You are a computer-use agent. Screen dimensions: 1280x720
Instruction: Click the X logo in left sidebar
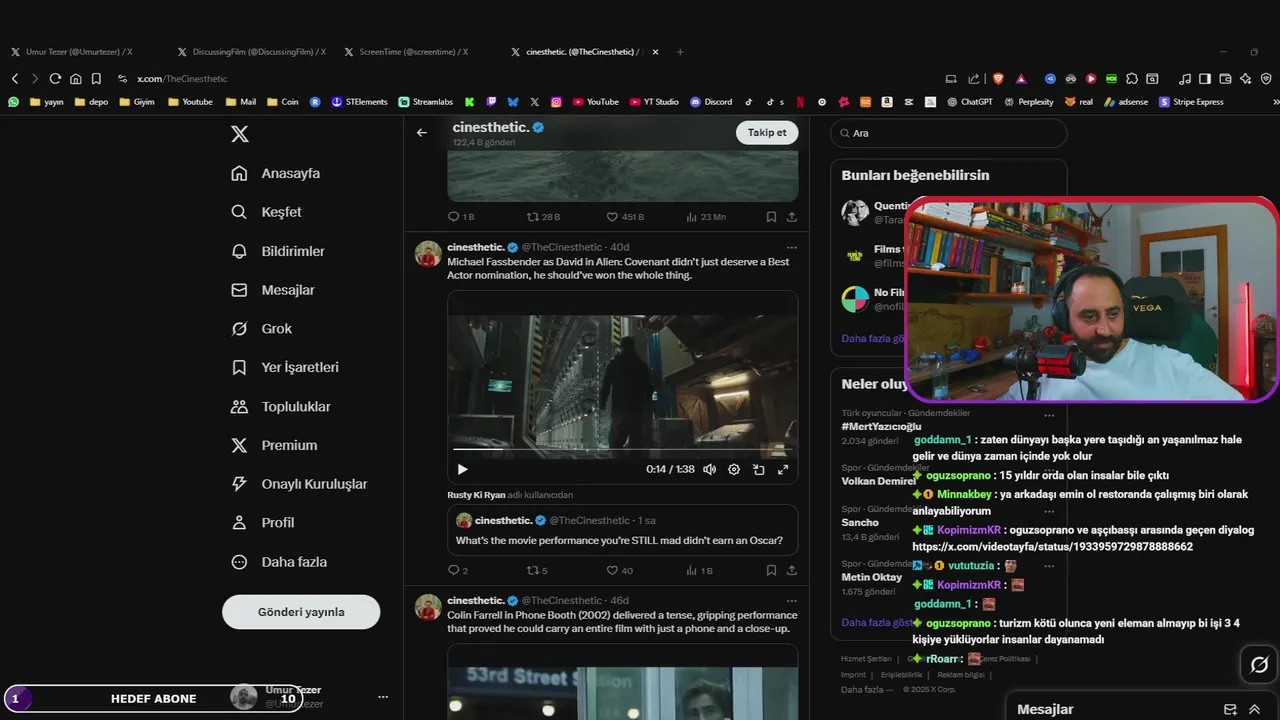pyautogui.click(x=240, y=134)
